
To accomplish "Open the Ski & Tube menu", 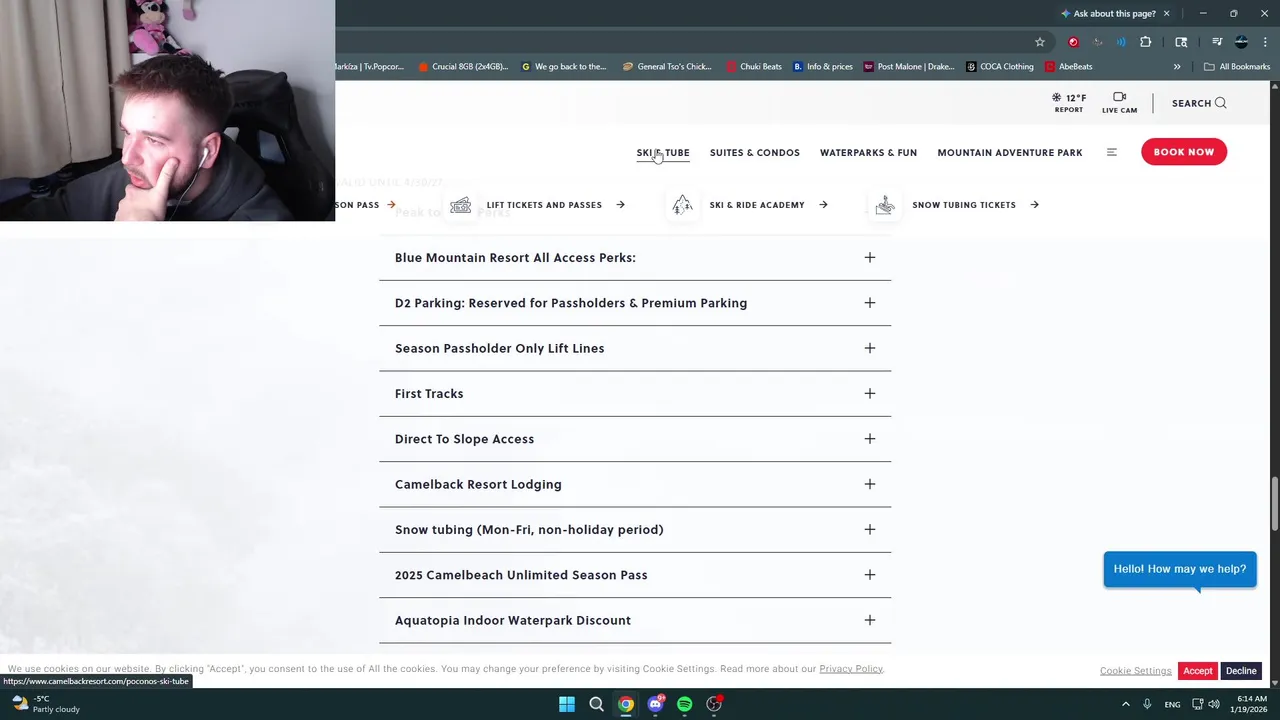I will point(663,153).
